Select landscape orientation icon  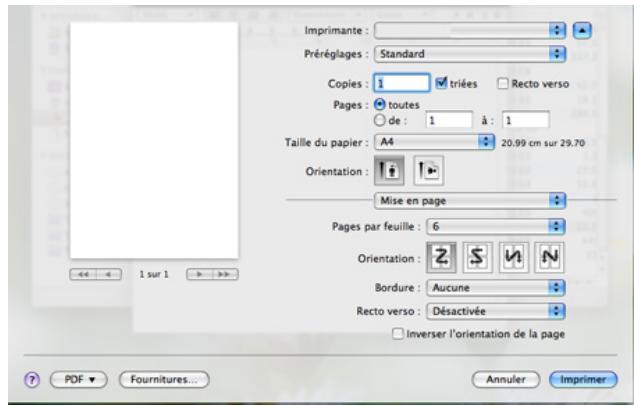pyautogui.click(x=429, y=171)
